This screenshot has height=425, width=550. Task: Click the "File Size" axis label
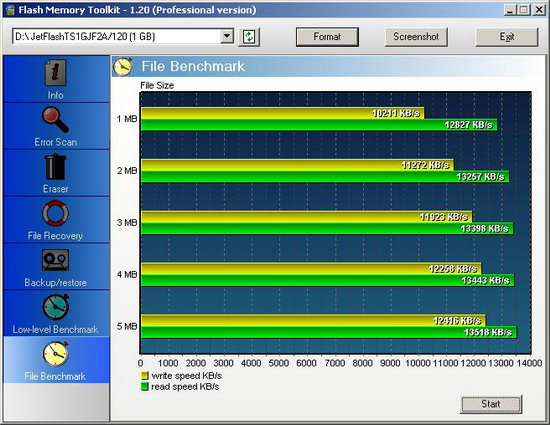click(x=157, y=86)
